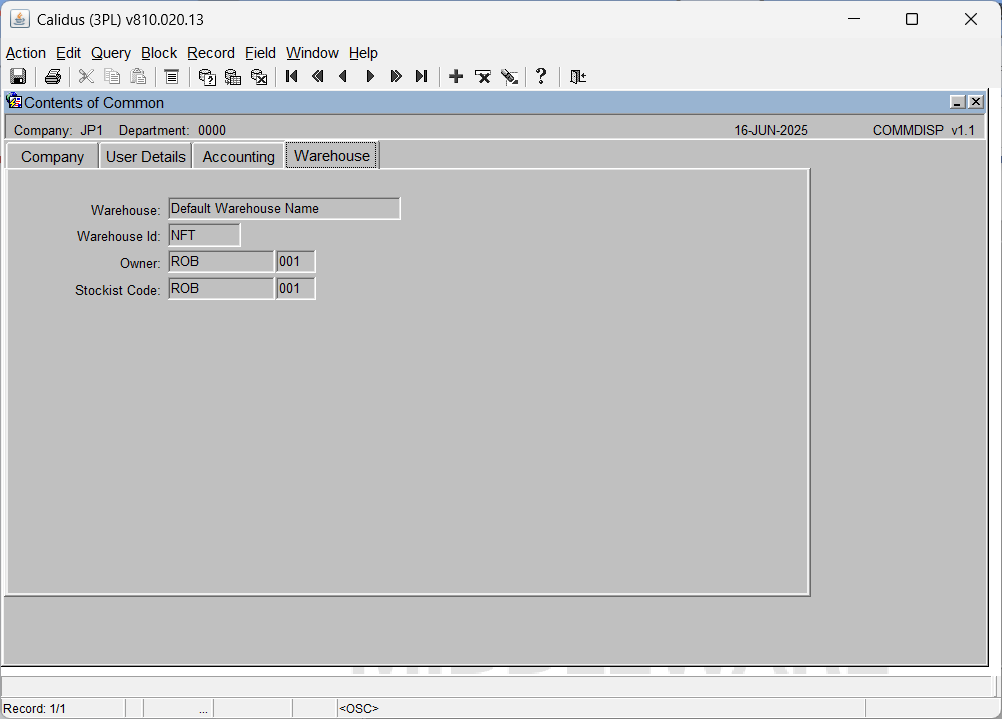Click the Clear Record eraser icon
Screen dimensions: 1002x719
pyautogui.click(x=509, y=77)
